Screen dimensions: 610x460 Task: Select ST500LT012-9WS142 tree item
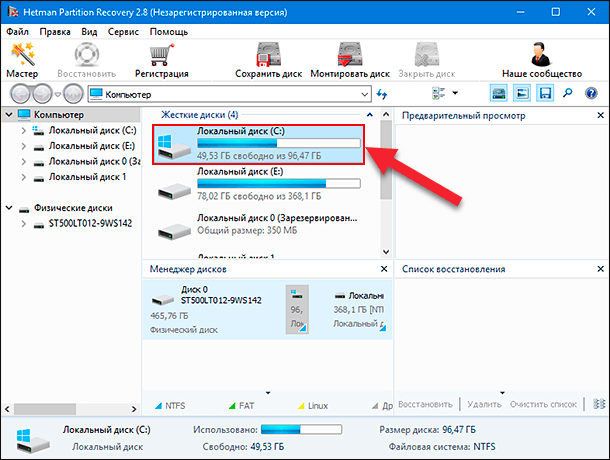[90, 223]
